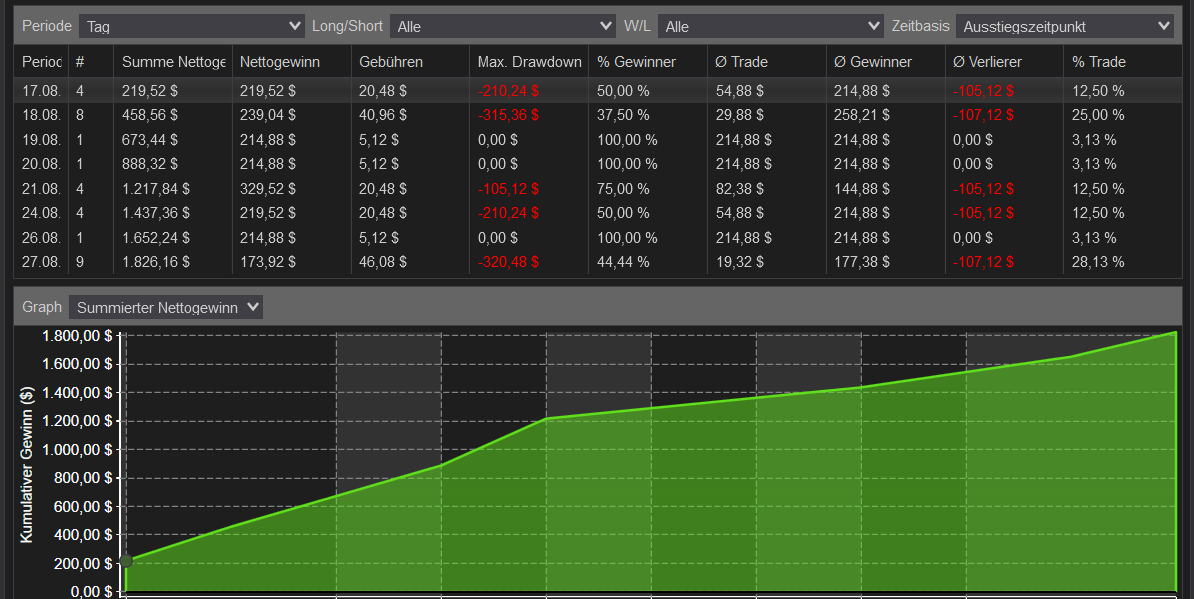This screenshot has width=1194, height=599.
Task: Click the 82,38 $ average trade cell
Action: (740, 189)
